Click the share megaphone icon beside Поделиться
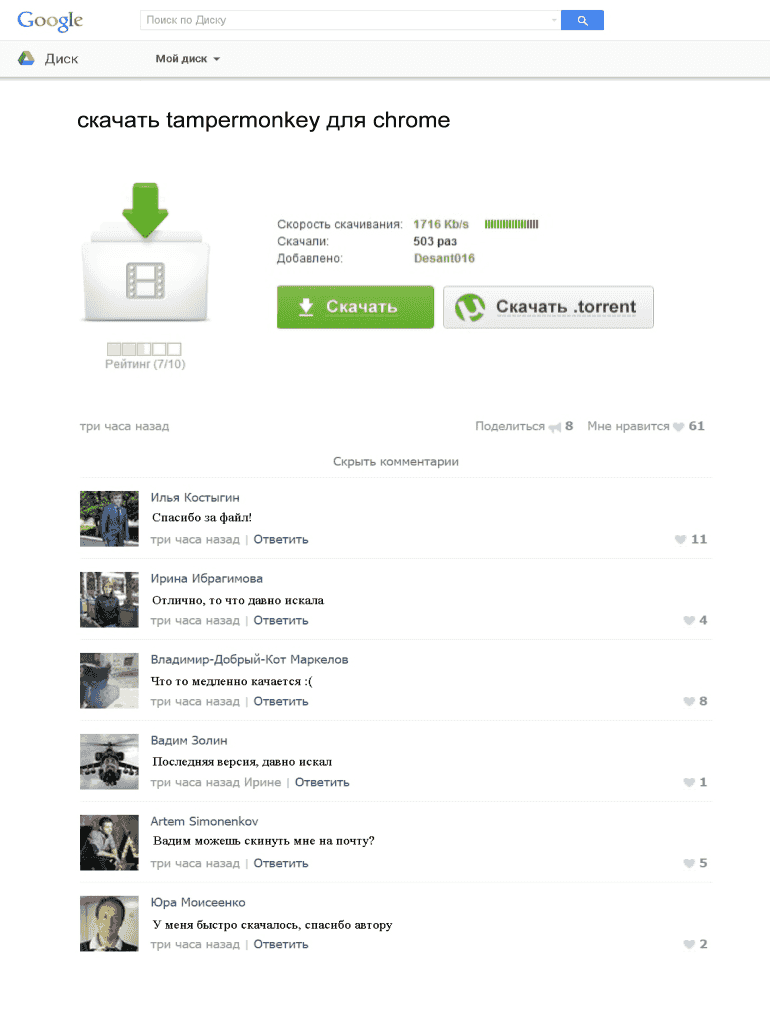770x1024 pixels. (x=555, y=427)
